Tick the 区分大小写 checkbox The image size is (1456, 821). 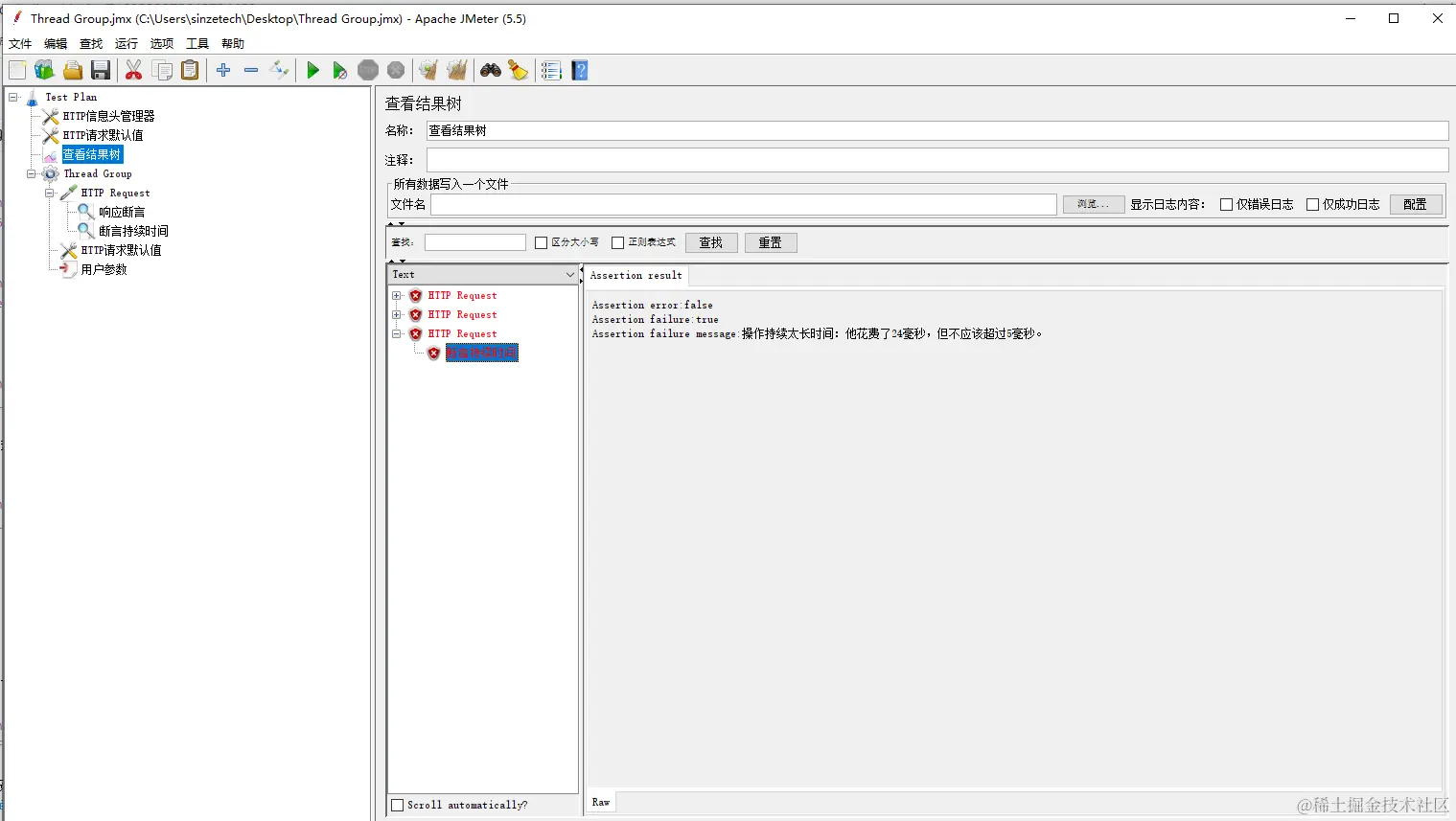click(541, 242)
